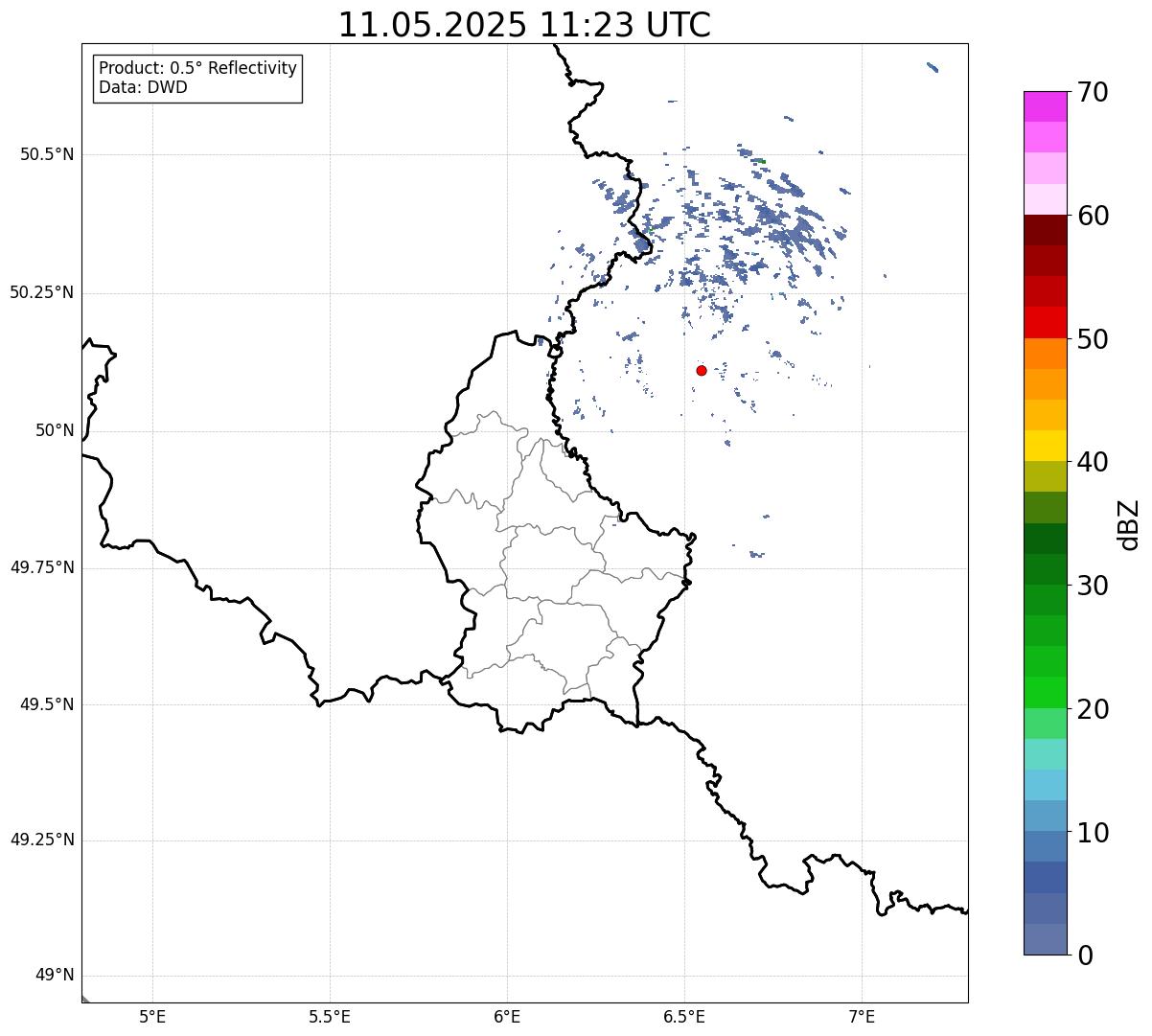This screenshot has width=1152, height=1036.
Task: Click the colorbar tick label 0
Action: coord(1085,955)
